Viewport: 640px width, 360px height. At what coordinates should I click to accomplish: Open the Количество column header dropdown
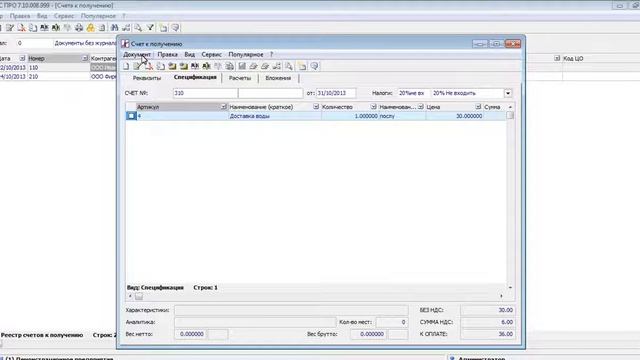tap(373, 107)
